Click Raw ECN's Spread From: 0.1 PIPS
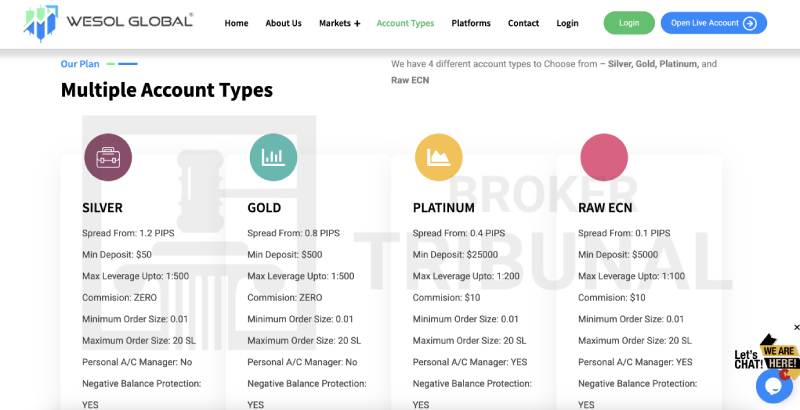Image resolution: width=800 pixels, height=410 pixels. [x=624, y=233]
